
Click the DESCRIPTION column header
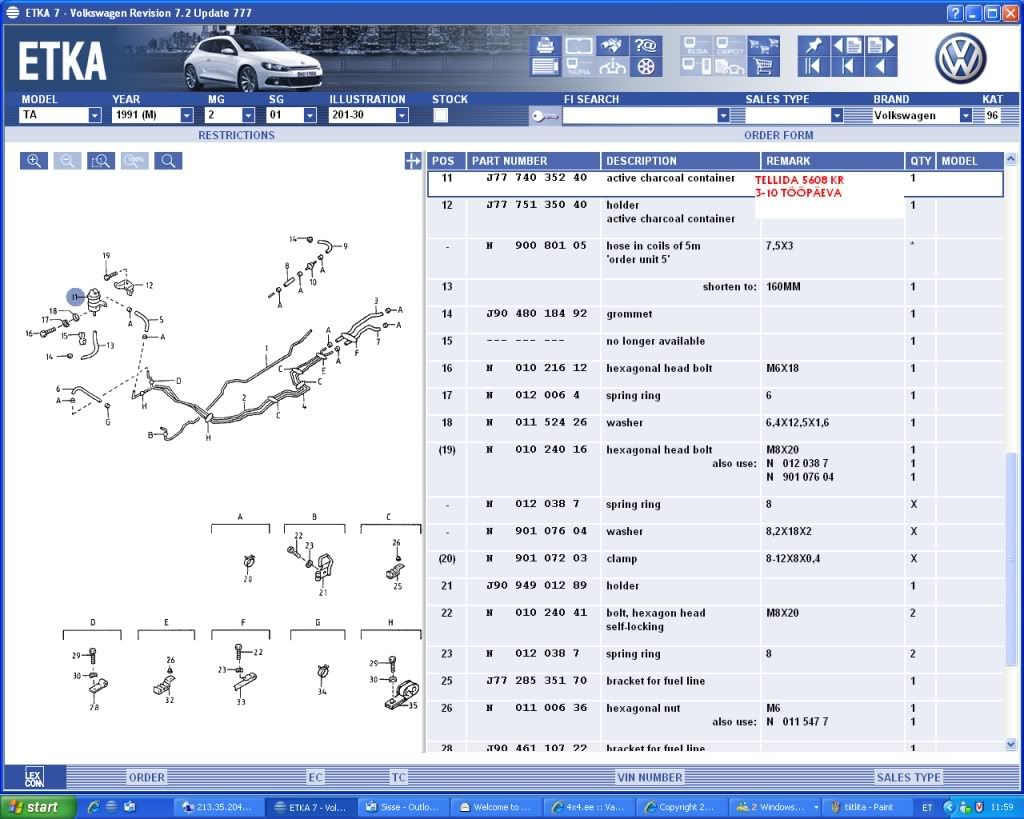(x=680, y=161)
